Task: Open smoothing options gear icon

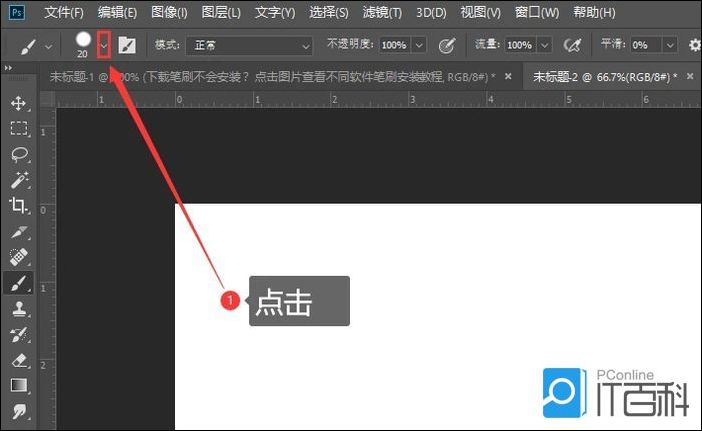Action: (x=694, y=45)
